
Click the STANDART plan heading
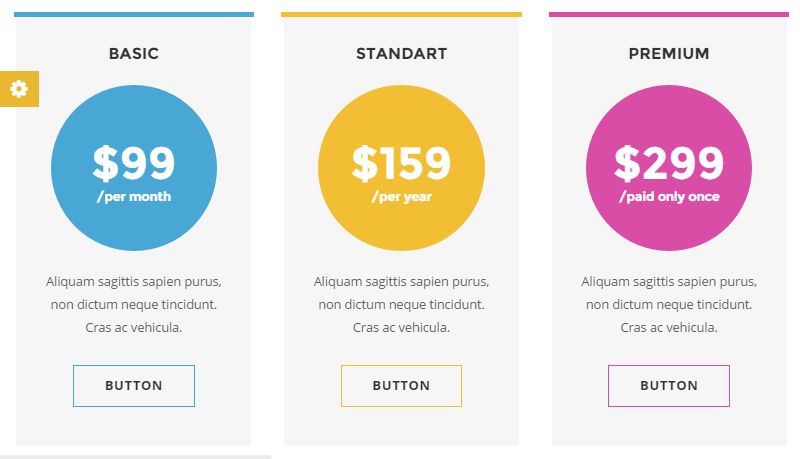(402, 54)
